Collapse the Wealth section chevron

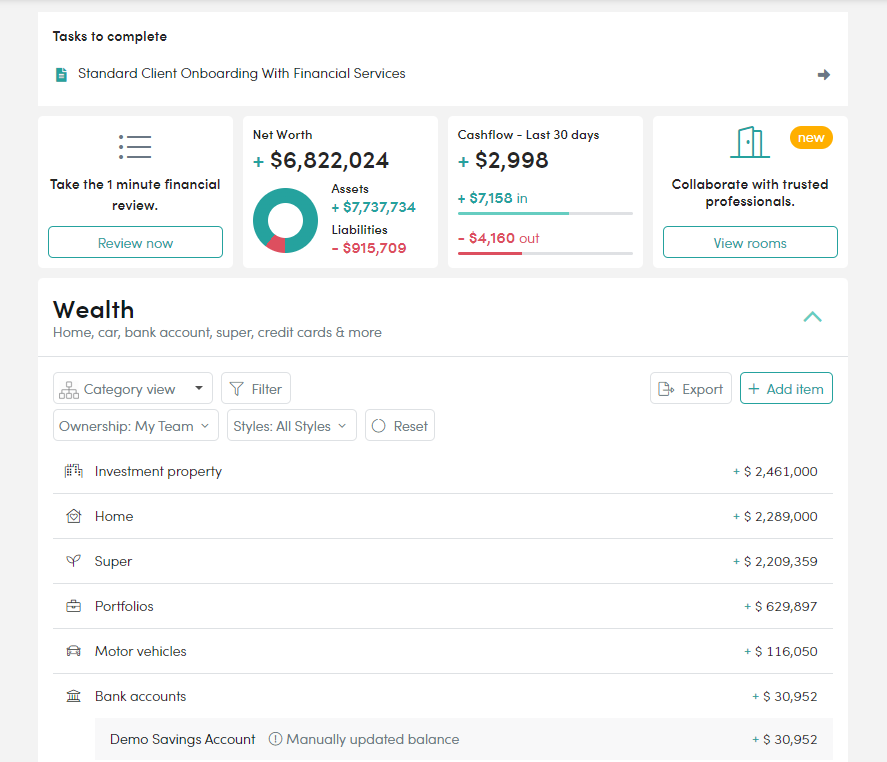point(812,317)
